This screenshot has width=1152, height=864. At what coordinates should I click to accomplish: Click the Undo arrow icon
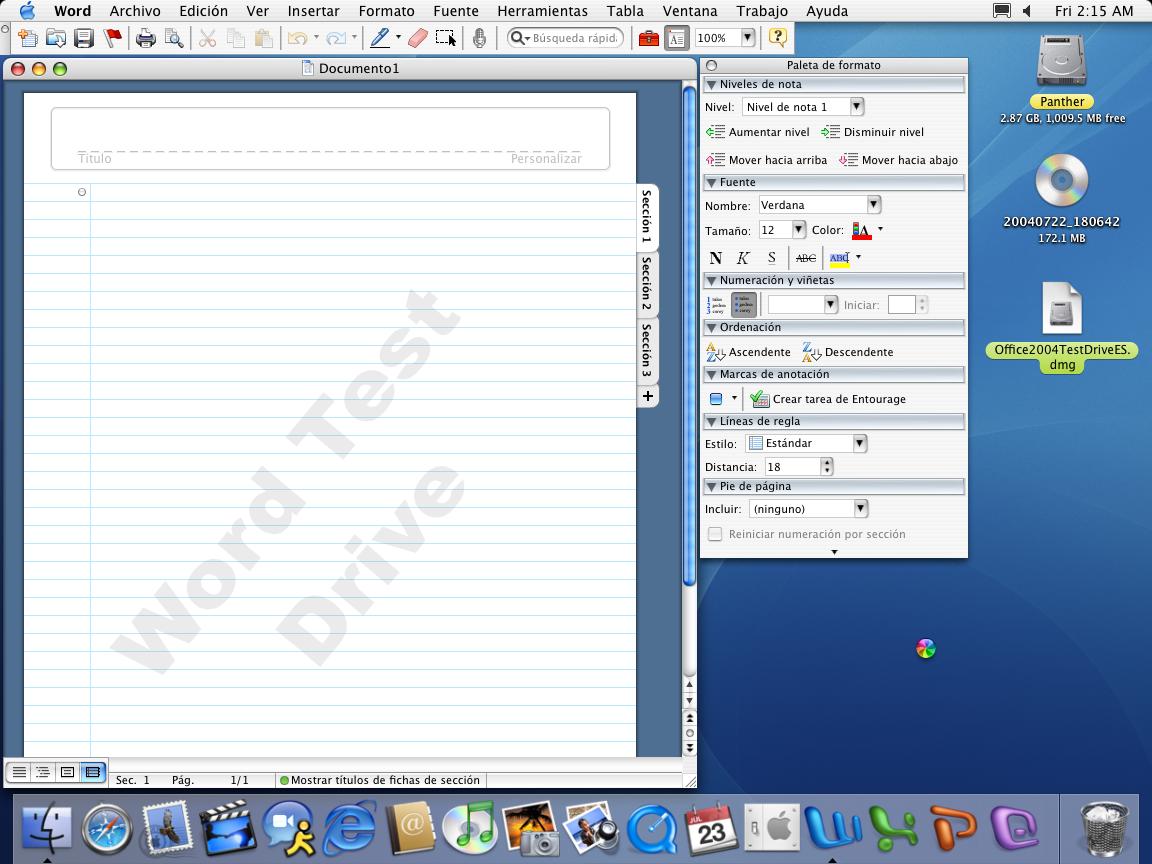tap(298, 37)
